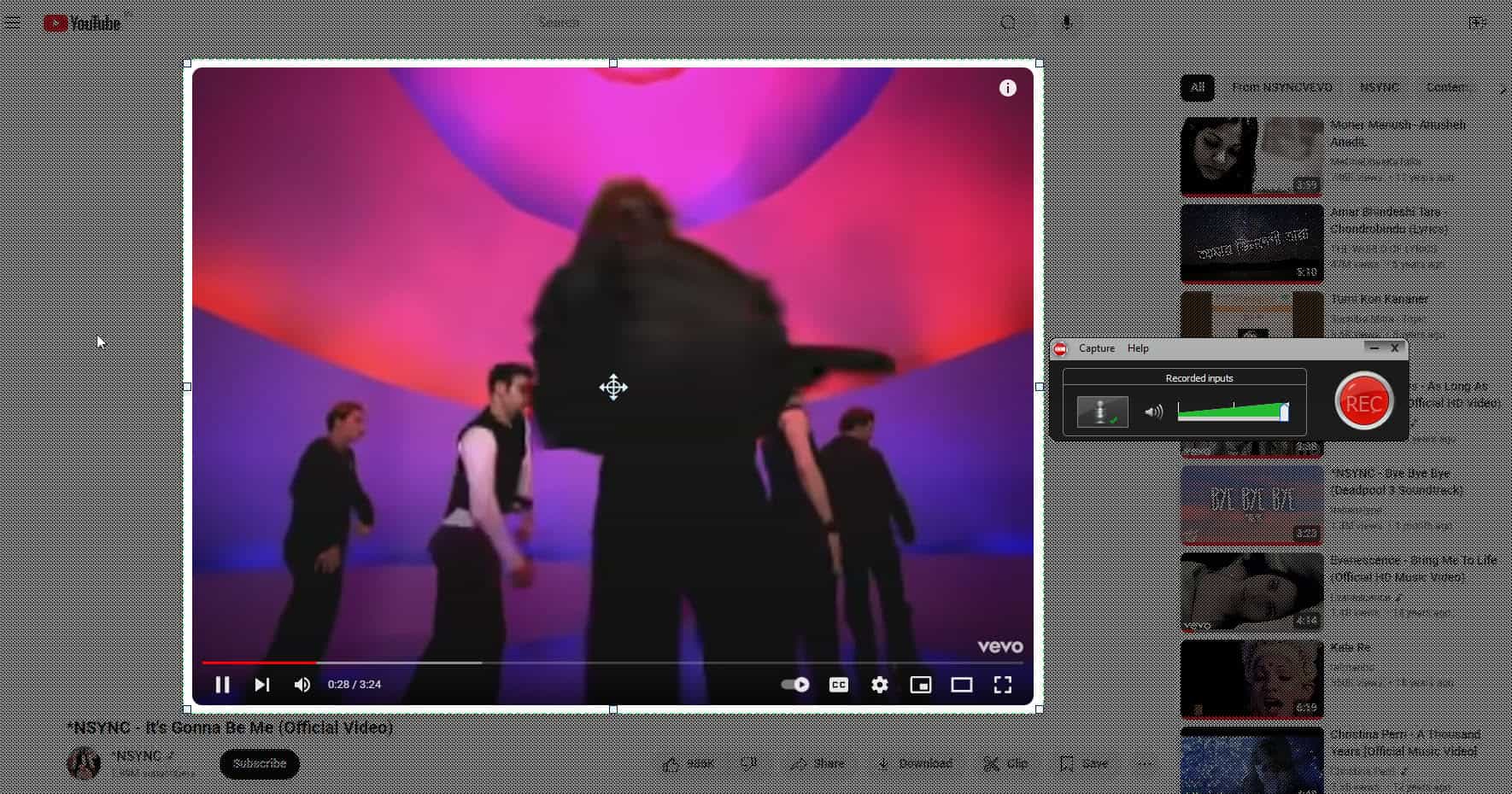This screenshot has height=794, width=1512.
Task: Select the 'From NSYNCVEVO' filter chip
Action: [1281, 87]
